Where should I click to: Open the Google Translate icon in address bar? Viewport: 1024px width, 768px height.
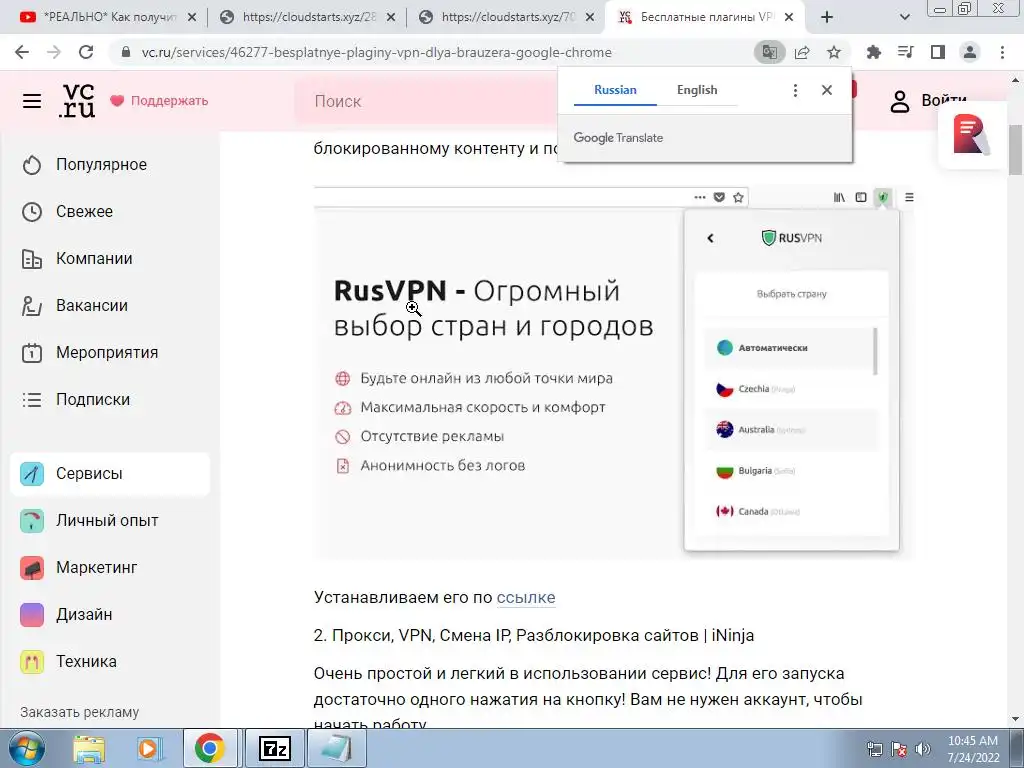tap(770, 52)
